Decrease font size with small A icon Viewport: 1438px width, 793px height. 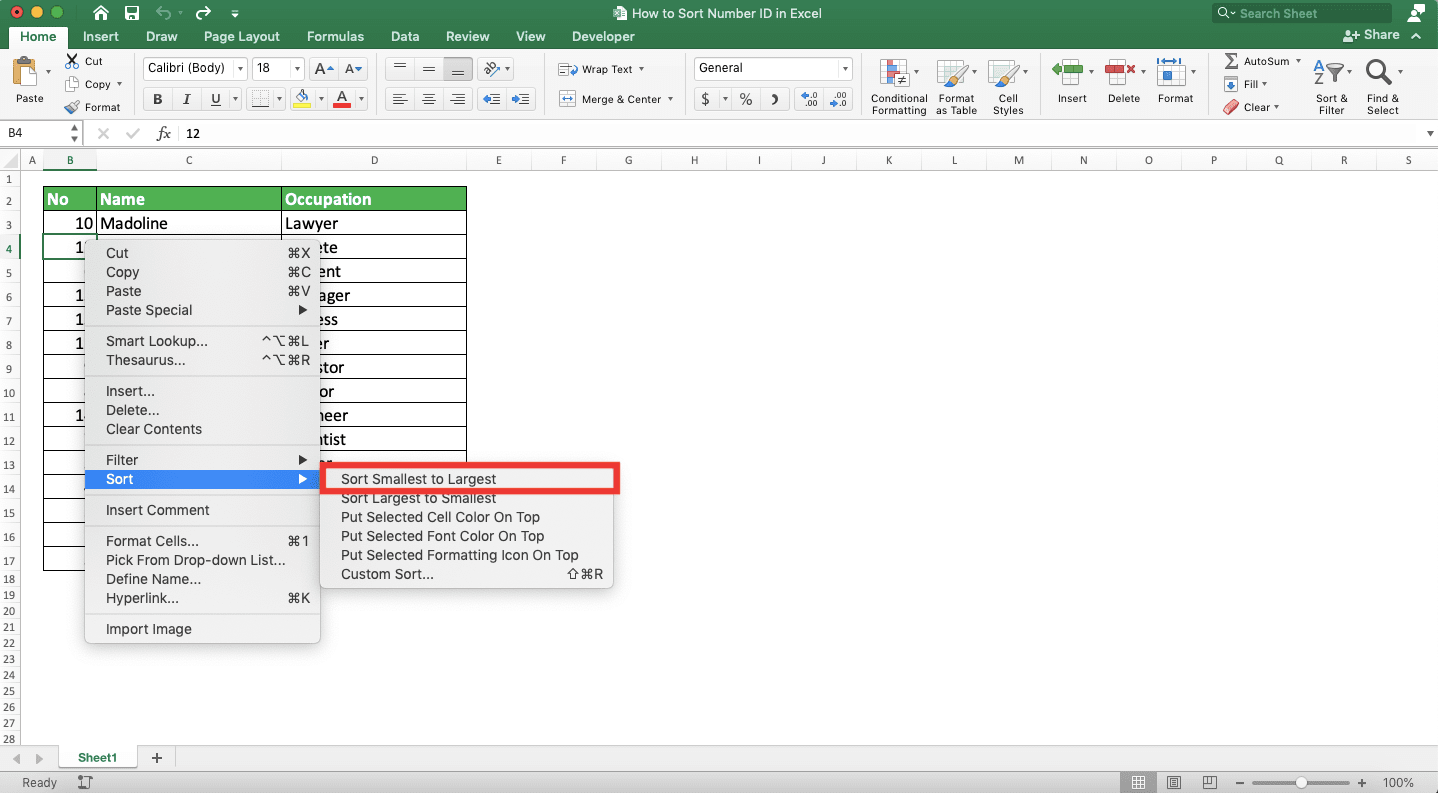pyautogui.click(x=354, y=69)
